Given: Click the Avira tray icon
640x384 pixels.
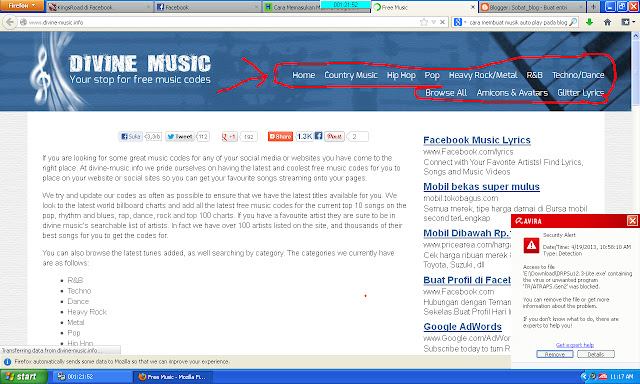Looking at the screenshot, I should point(602,377).
